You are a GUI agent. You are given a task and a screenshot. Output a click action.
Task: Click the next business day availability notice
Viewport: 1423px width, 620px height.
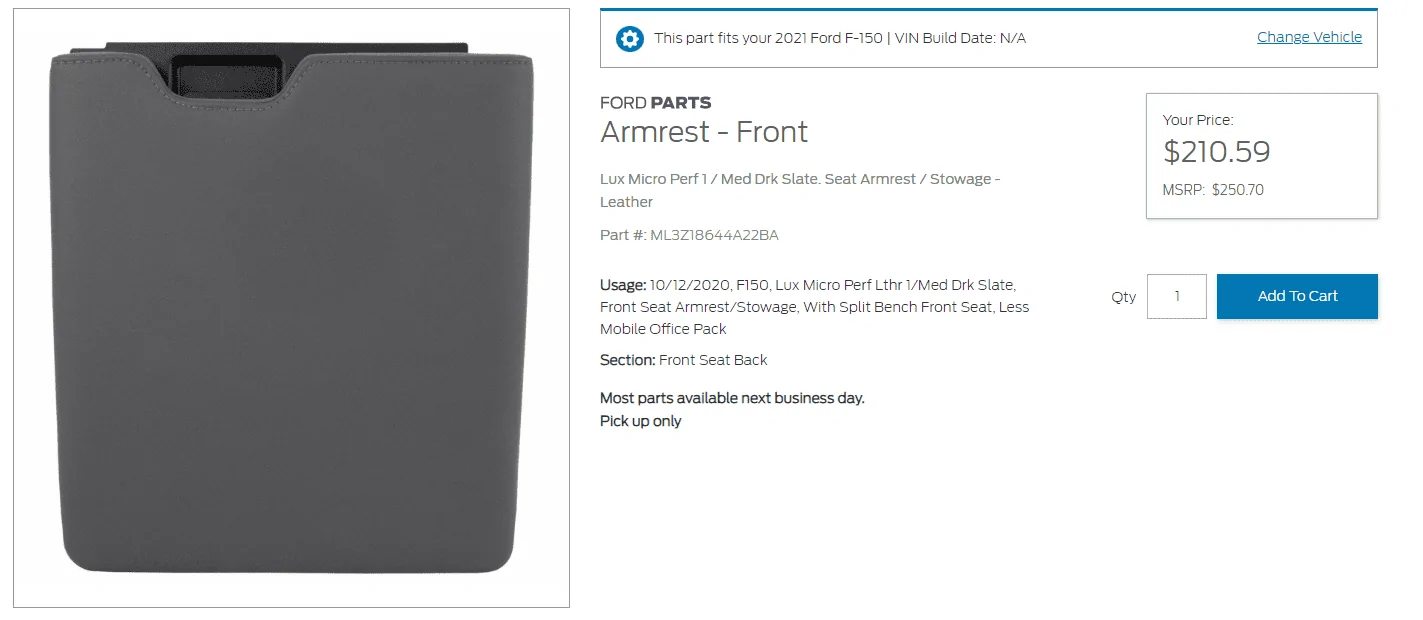pyautogui.click(x=731, y=398)
